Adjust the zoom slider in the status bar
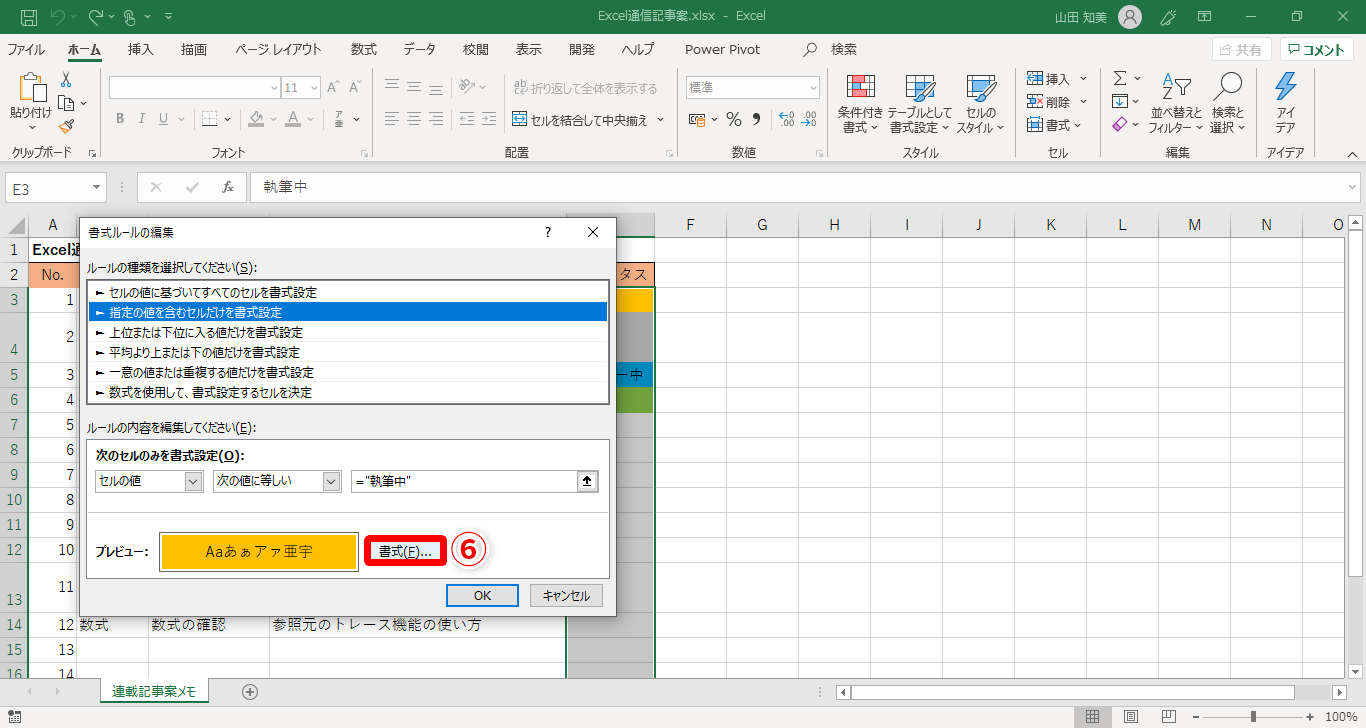 [x=1253, y=717]
